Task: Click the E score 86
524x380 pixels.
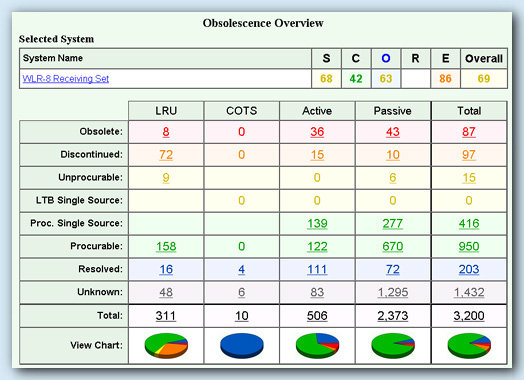Action: pos(445,79)
